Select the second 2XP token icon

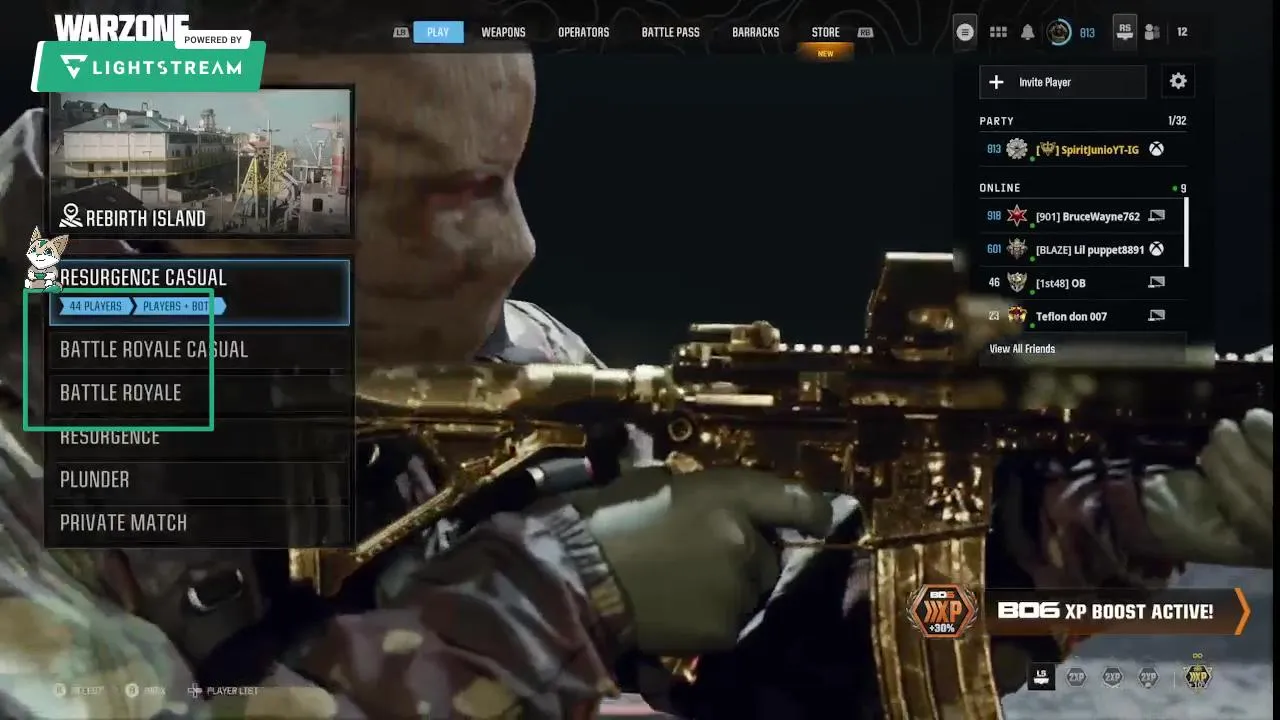(x=1112, y=677)
